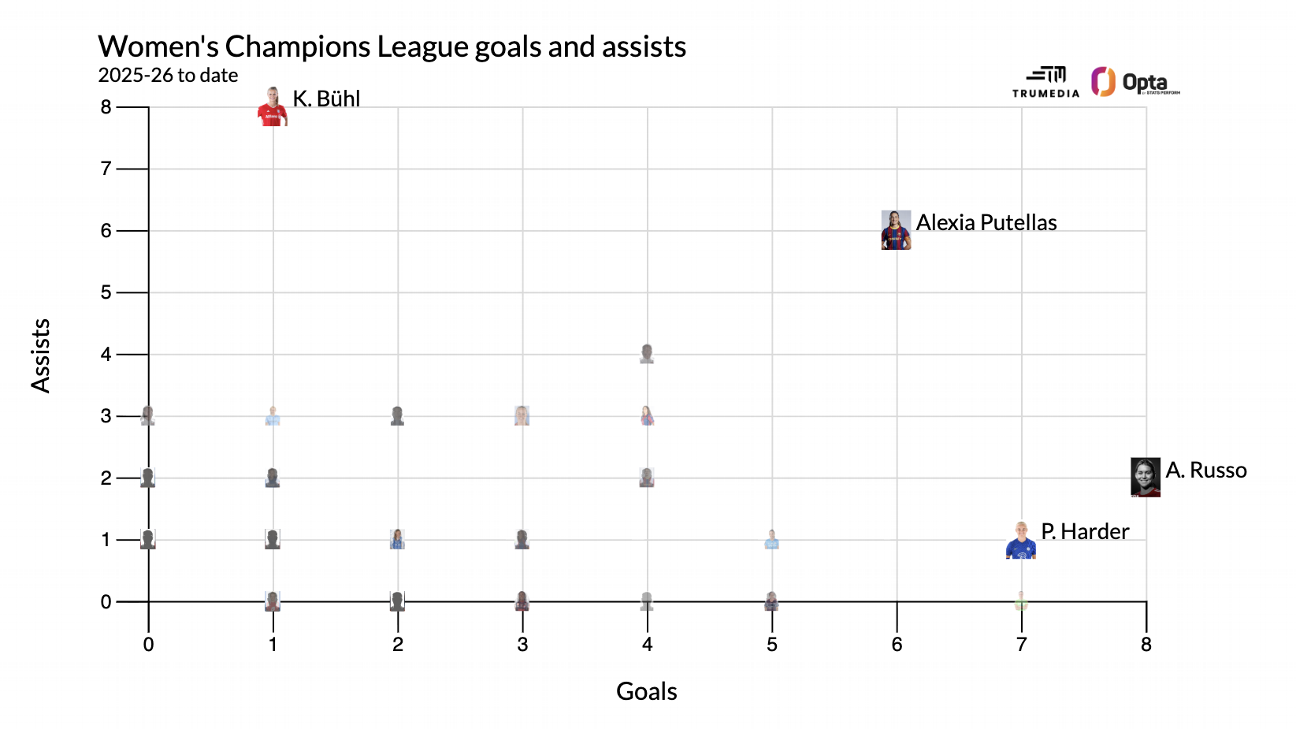
Task: Click the "Assists" y-axis title
Action: (x=41, y=355)
